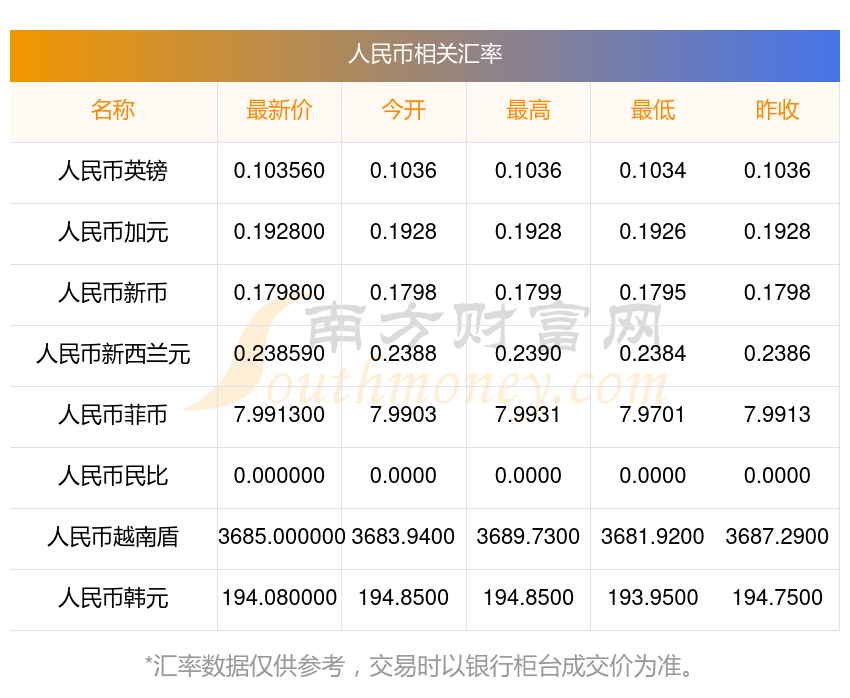Click 人民币新西兰元 lowest value 0.2384
The image size is (850, 698).
click(653, 354)
